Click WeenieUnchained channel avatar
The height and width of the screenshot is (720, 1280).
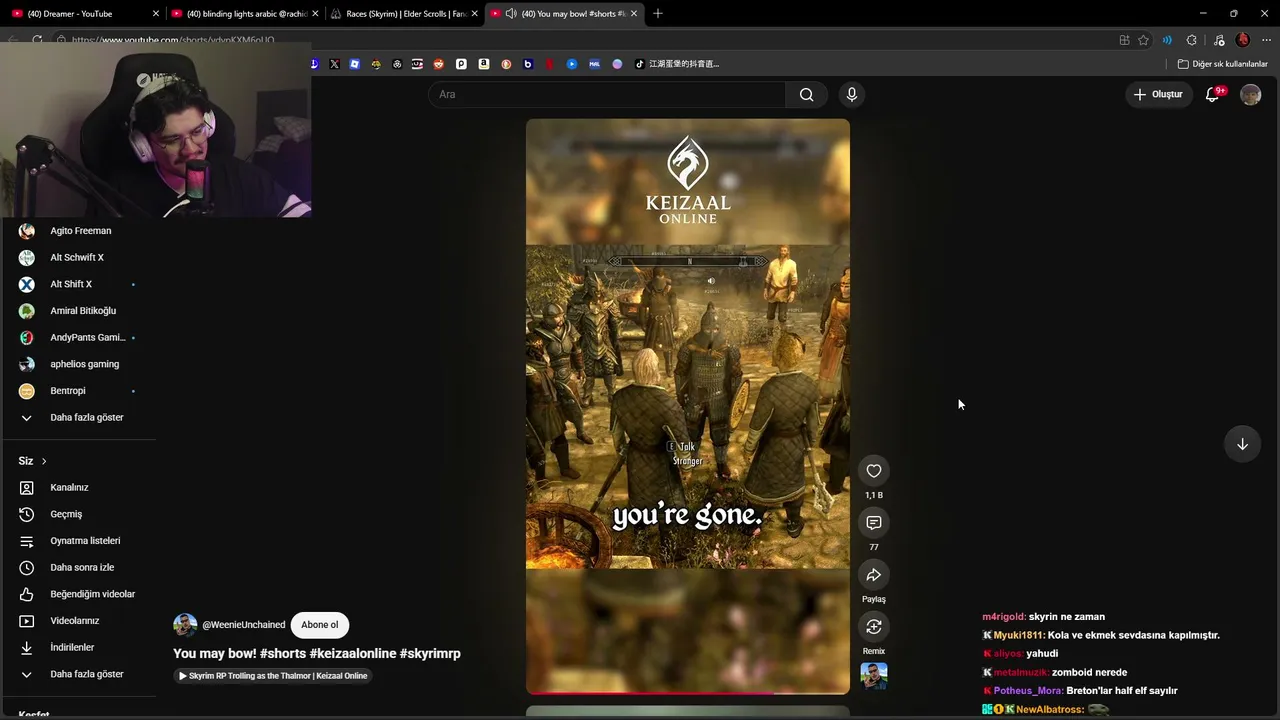(x=185, y=625)
